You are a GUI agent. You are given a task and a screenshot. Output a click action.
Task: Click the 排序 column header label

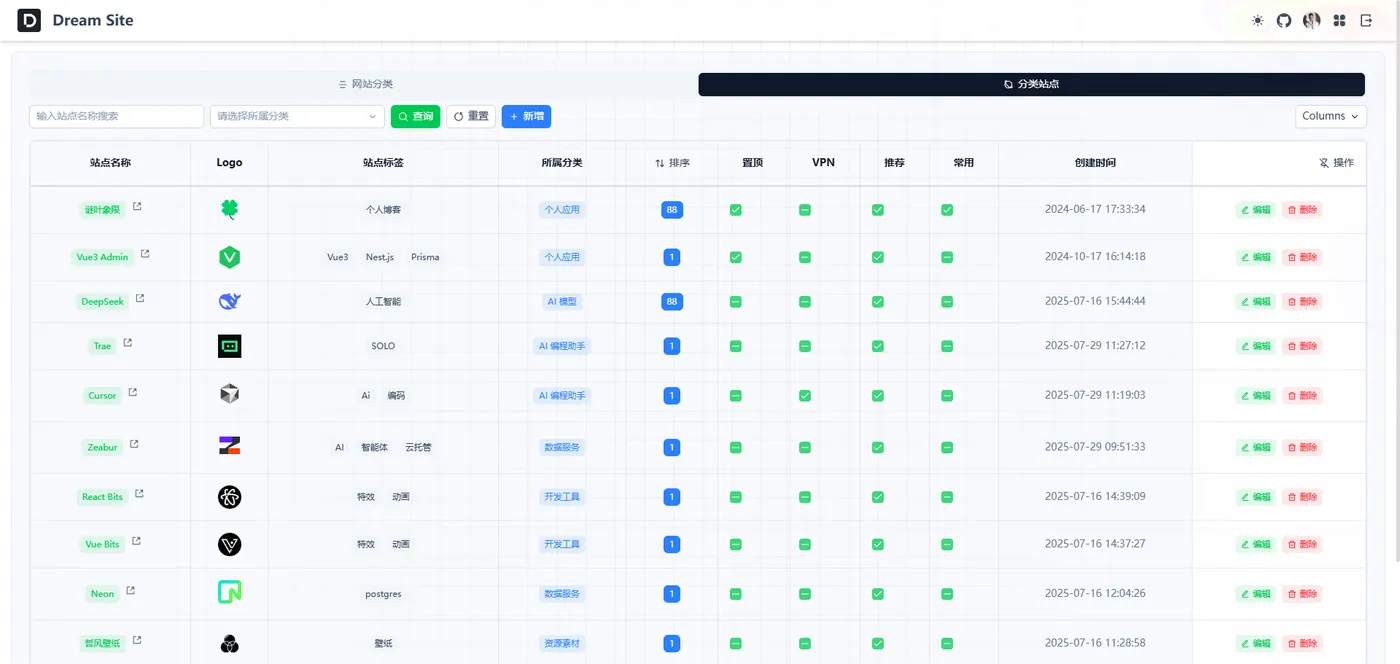[679, 162]
